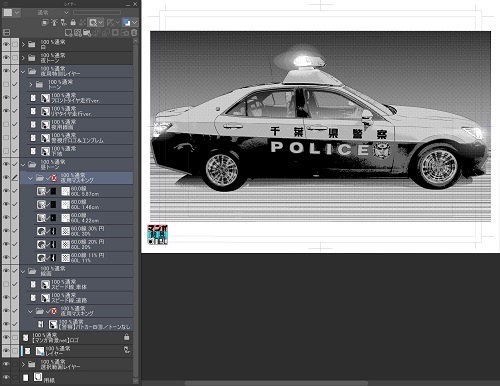The width and height of the screenshot is (500, 386).
Task: Click the lock icon on ロゴ layer
Action: [127, 337]
